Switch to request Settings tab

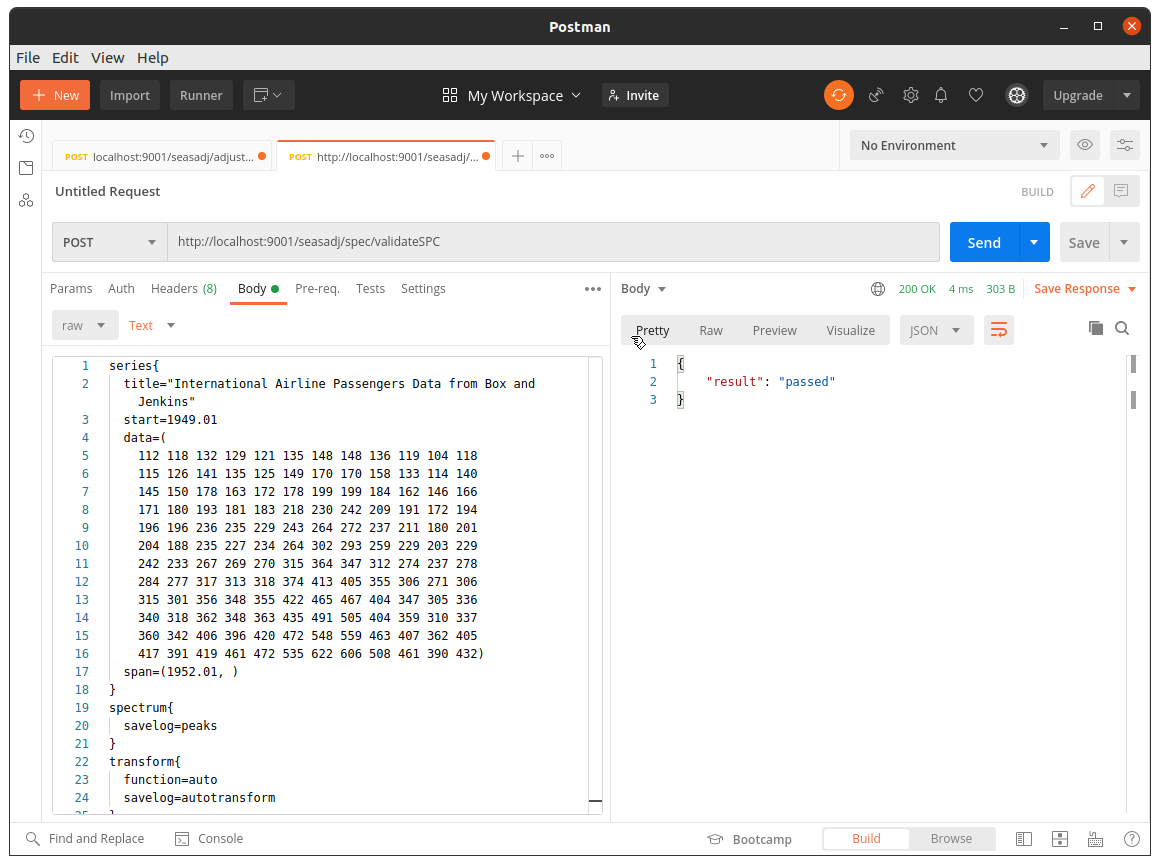(423, 289)
